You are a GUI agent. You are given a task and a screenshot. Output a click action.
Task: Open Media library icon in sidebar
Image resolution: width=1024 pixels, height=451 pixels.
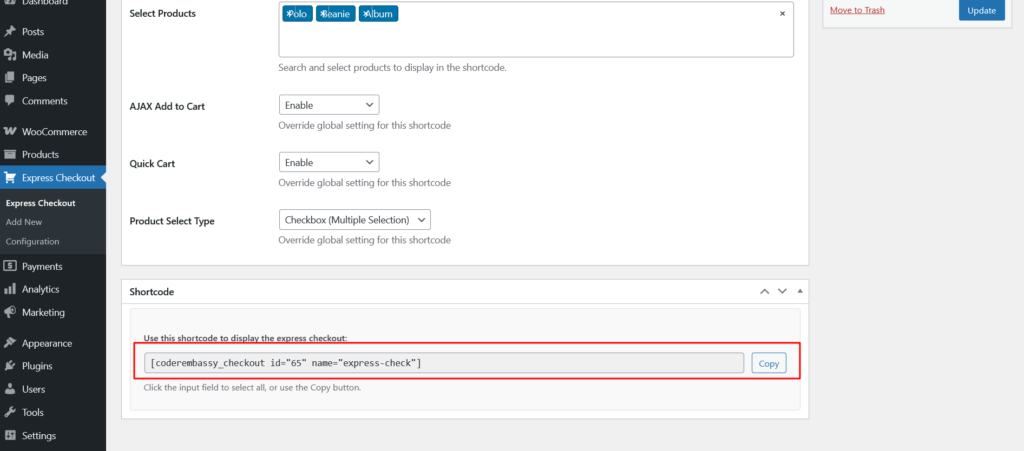(x=10, y=55)
